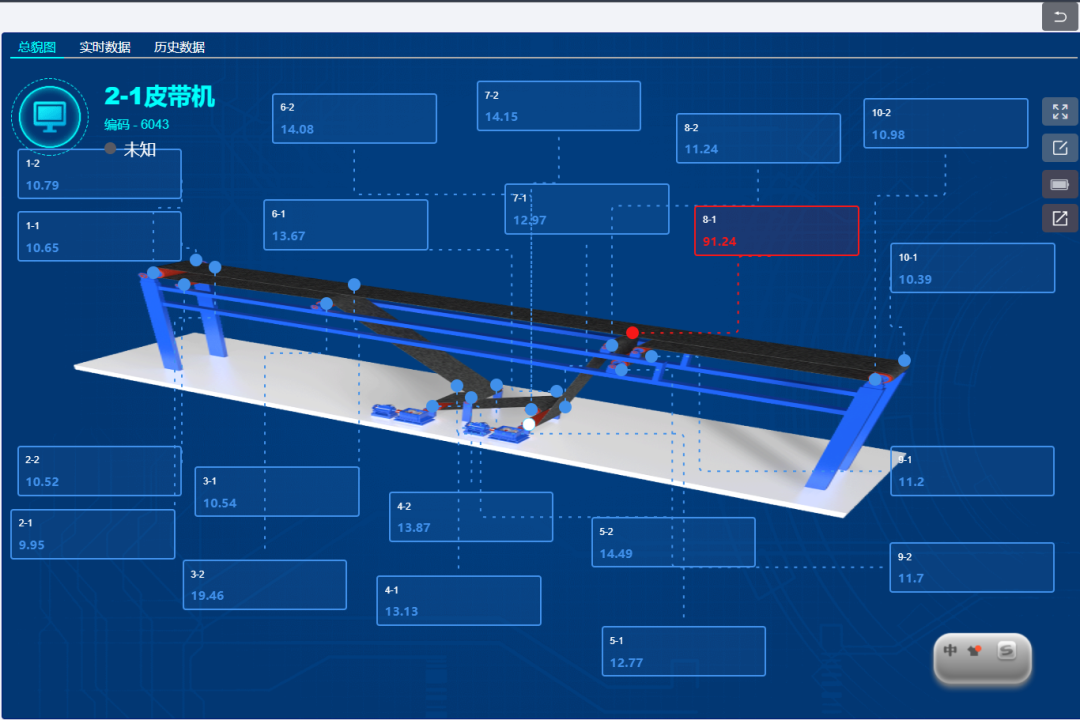Viewport: 1080px width, 720px height.
Task: Pick sensor box 4-1 showing 13.13
Action: 459,601
